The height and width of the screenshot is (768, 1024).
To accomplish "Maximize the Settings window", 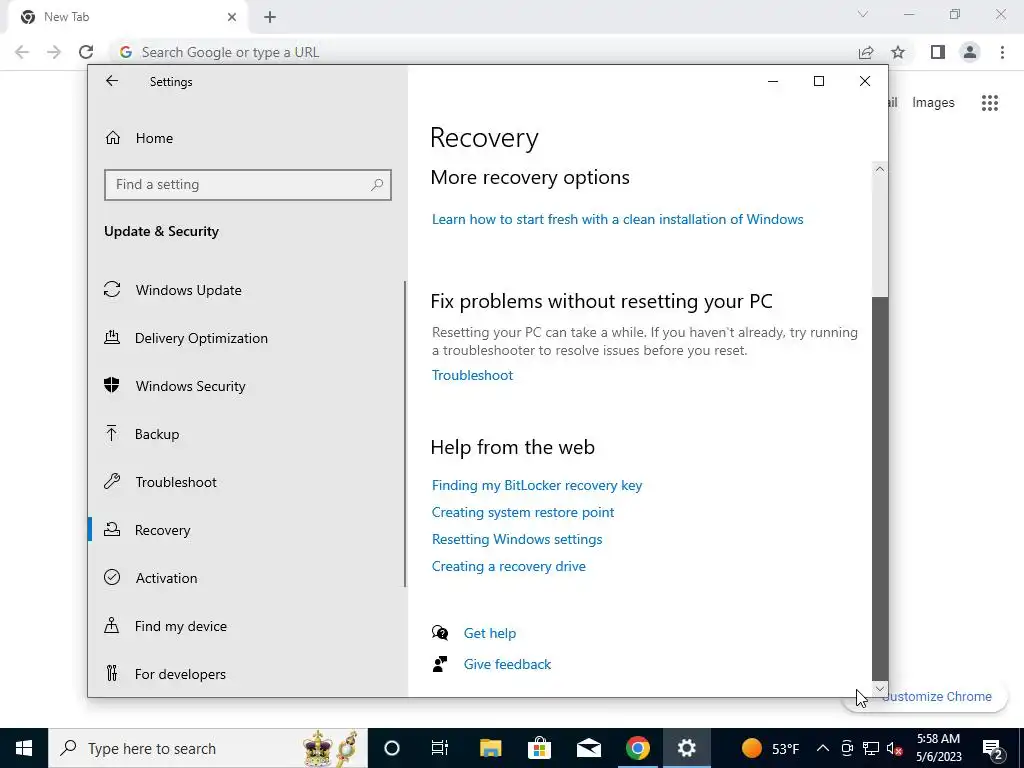I will click(x=819, y=81).
